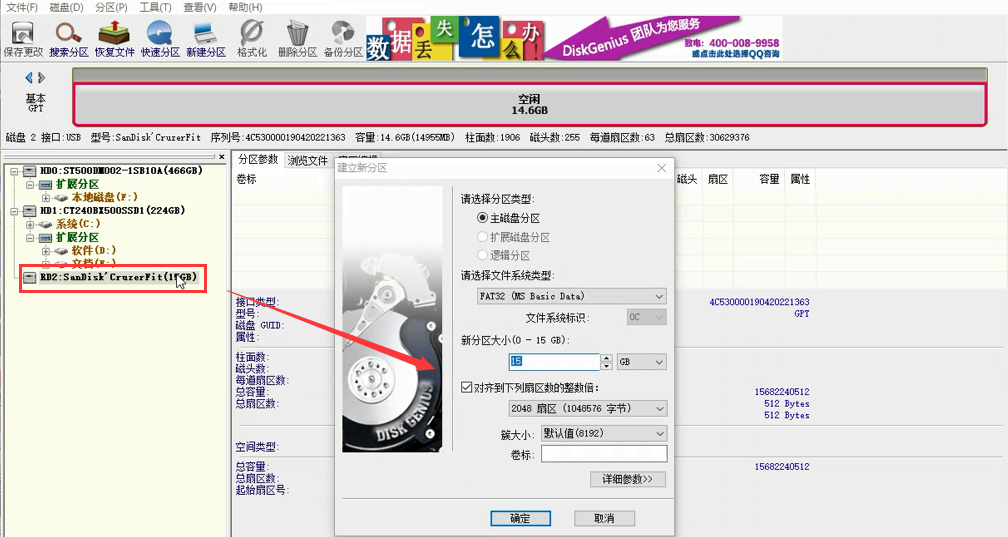
Task: Click the 详细参数>> button
Action: 627,479
